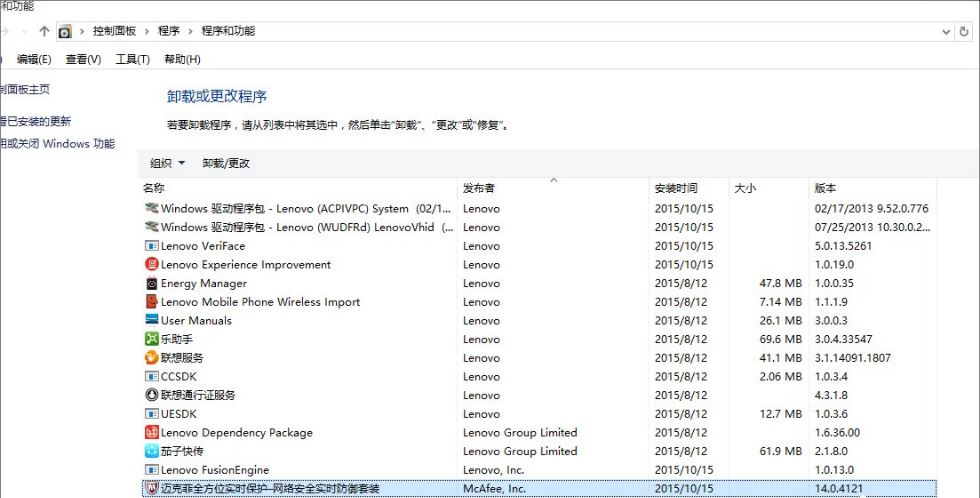Image resolution: width=980 pixels, height=498 pixels.
Task: Select Lenovo Mobile Phone Wireless Import name
Action: [260, 302]
